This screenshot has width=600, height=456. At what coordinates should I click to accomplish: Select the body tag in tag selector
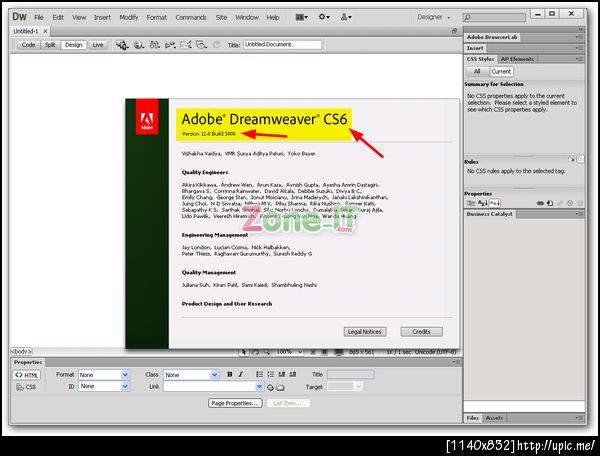coord(21,351)
